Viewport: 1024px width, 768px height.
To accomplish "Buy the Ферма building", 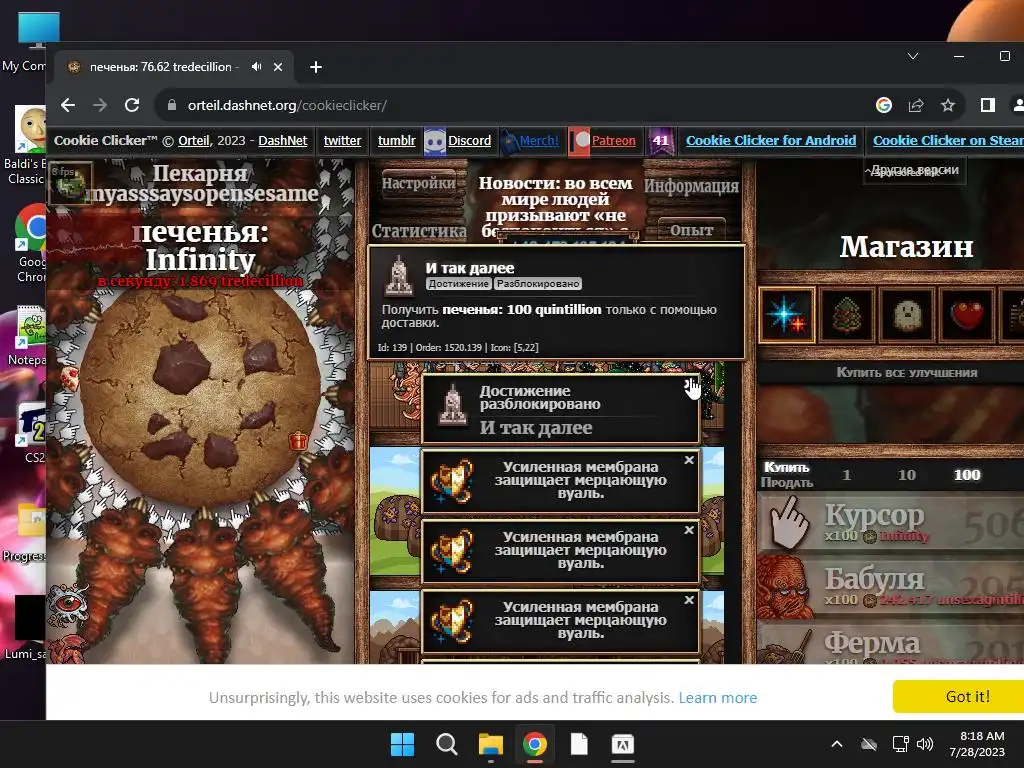I will coord(890,643).
